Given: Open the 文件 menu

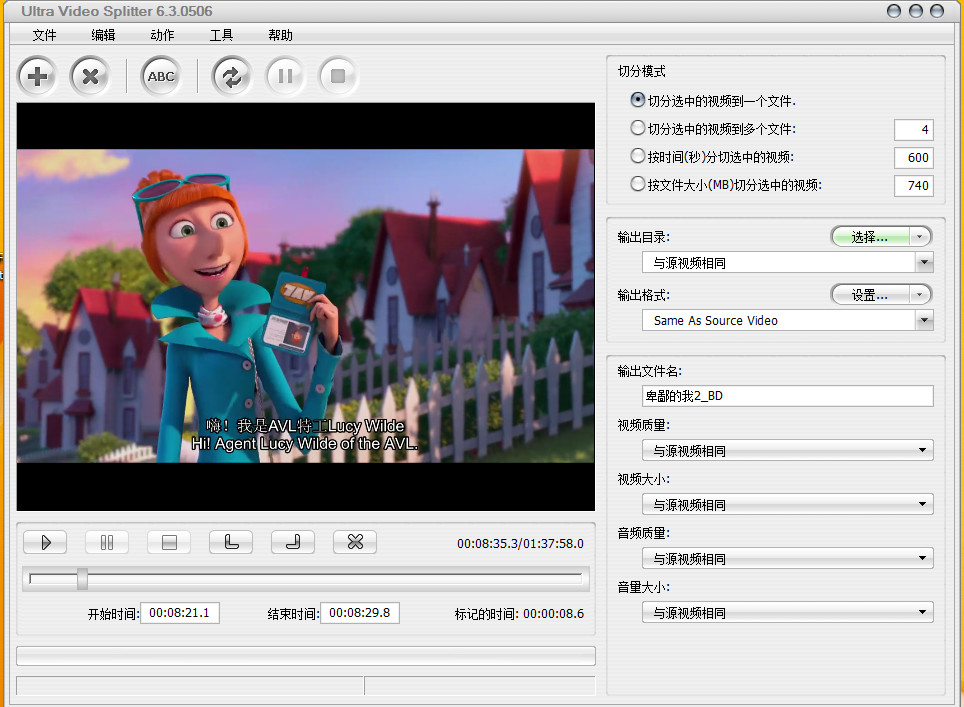Looking at the screenshot, I should point(44,35).
